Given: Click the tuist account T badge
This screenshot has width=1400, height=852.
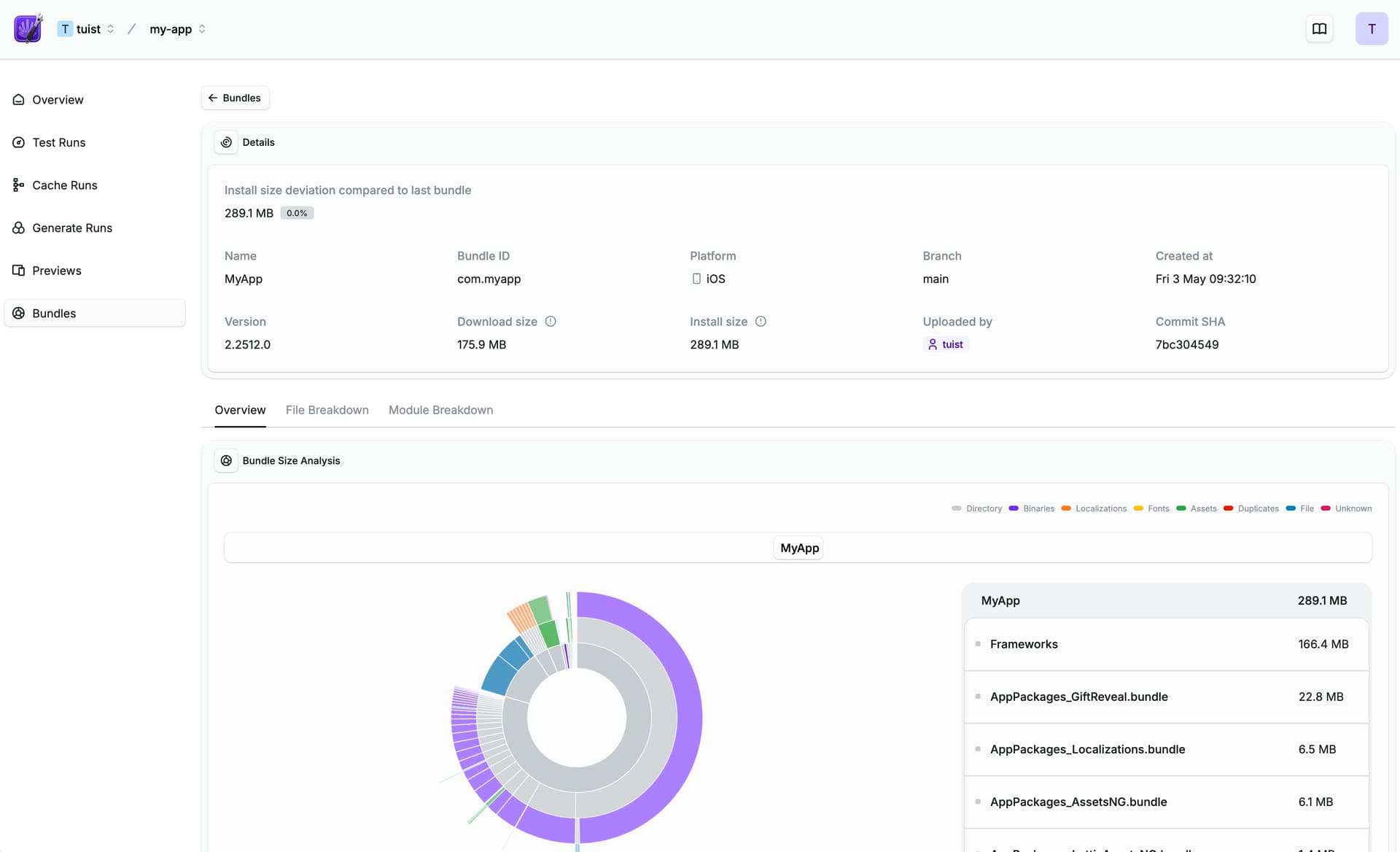Looking at the screenshot, I should pos(65,29).
